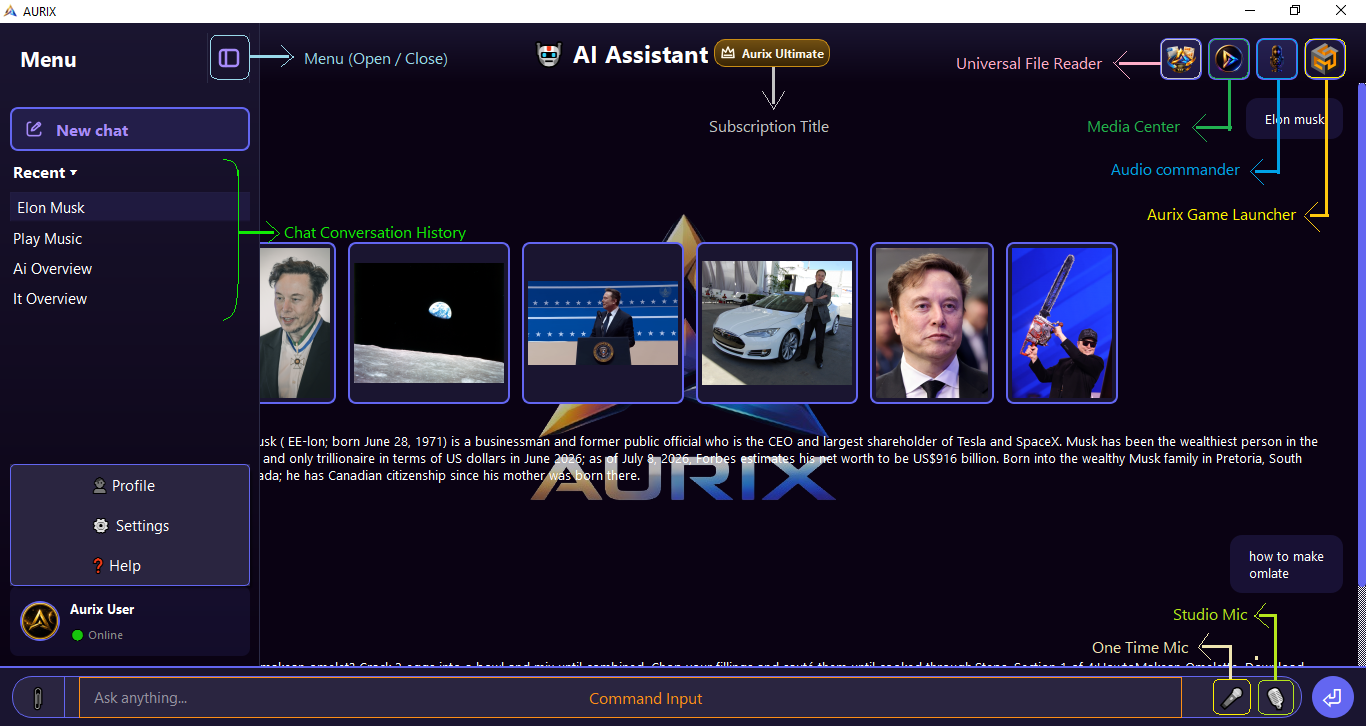The width and height of the screenshot is (1366, 726).
Task: Maximize the AURIX window
Action: [1295, 10]
